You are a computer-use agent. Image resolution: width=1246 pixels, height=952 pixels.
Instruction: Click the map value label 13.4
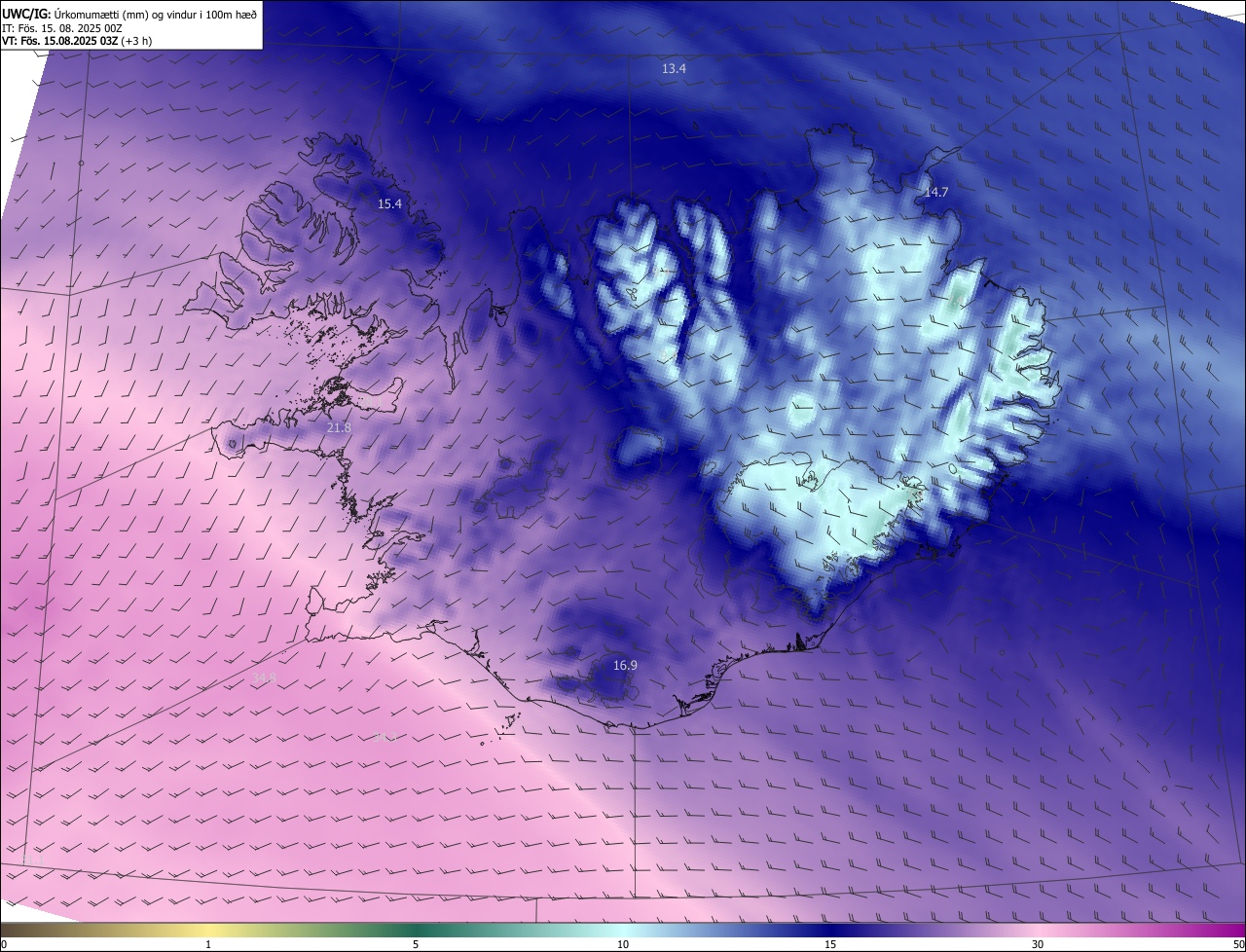(674, 68)
